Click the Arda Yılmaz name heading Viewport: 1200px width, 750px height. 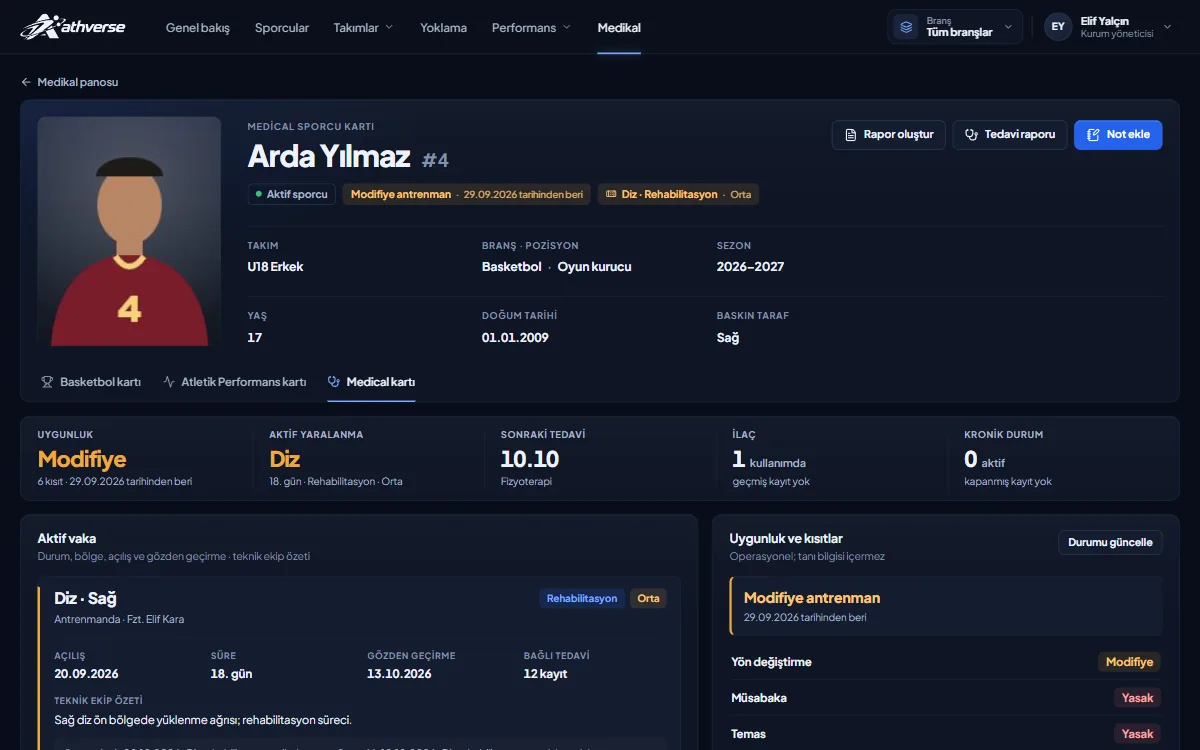[x=329, y=157]
